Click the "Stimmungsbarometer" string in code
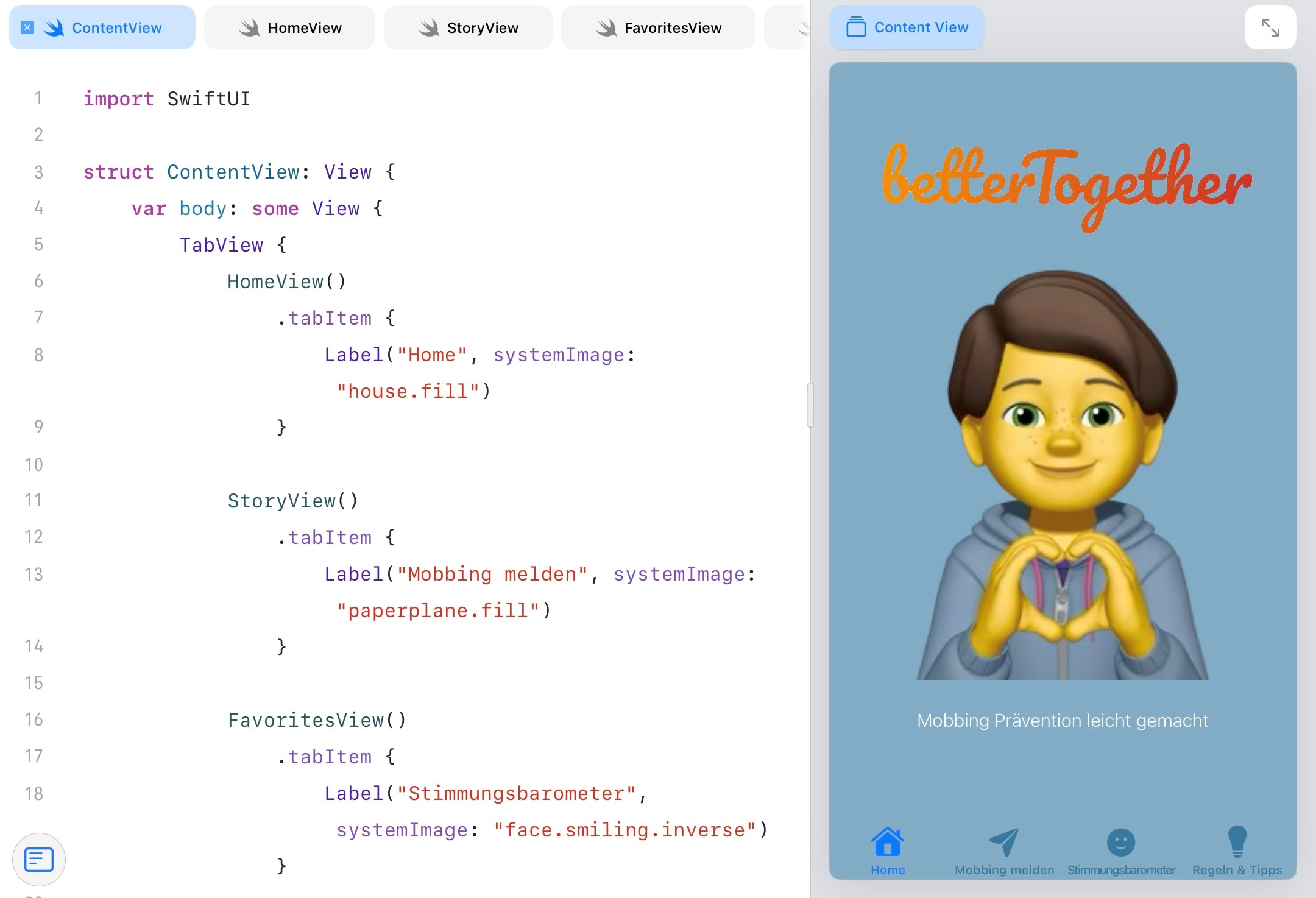Screen dimensions: 1316x898 [516, 793]
